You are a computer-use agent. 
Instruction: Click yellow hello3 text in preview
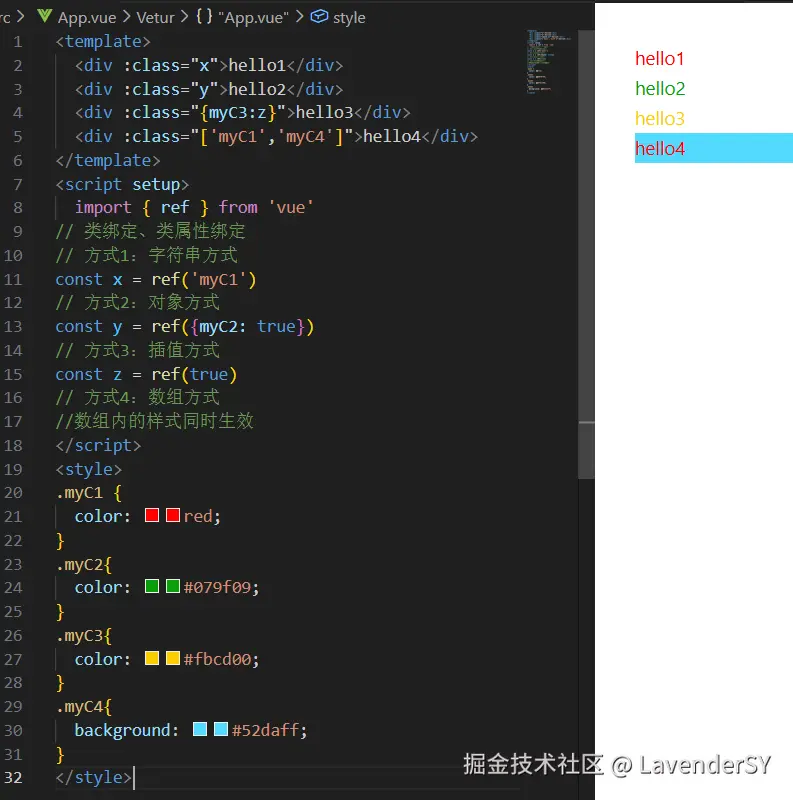coord(659,119)
